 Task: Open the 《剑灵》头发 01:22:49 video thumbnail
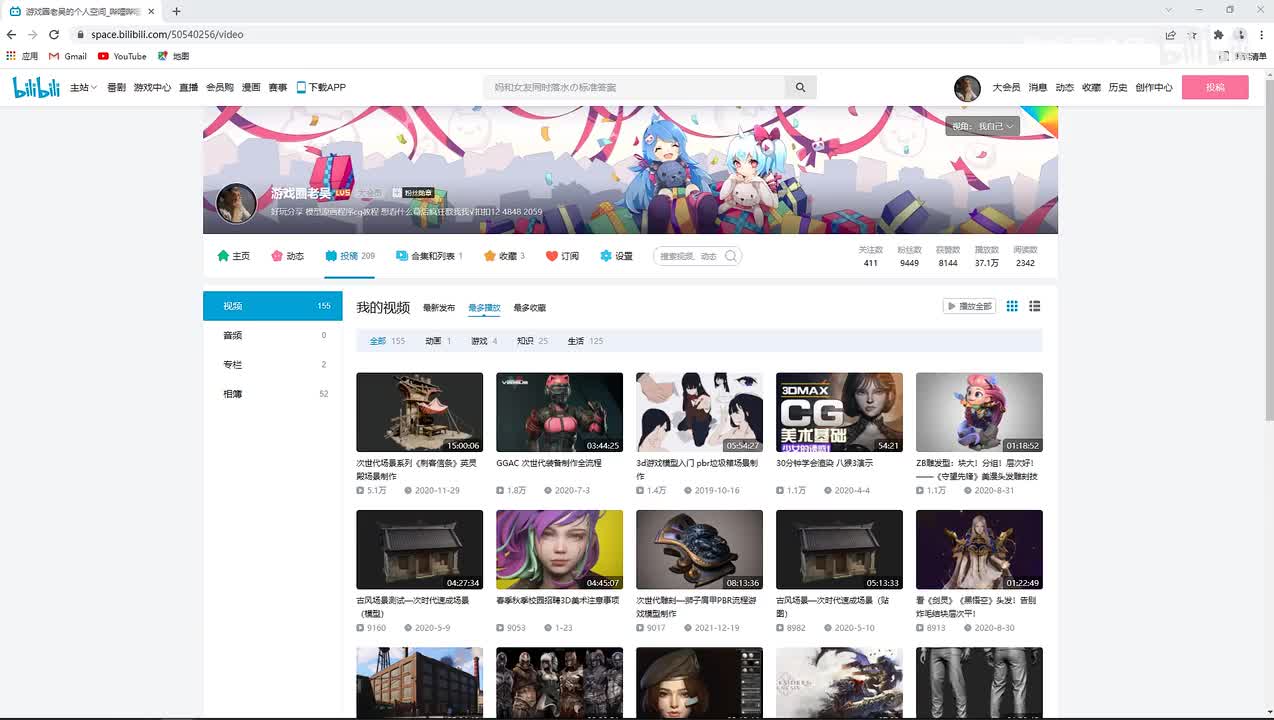pos(979,549)
